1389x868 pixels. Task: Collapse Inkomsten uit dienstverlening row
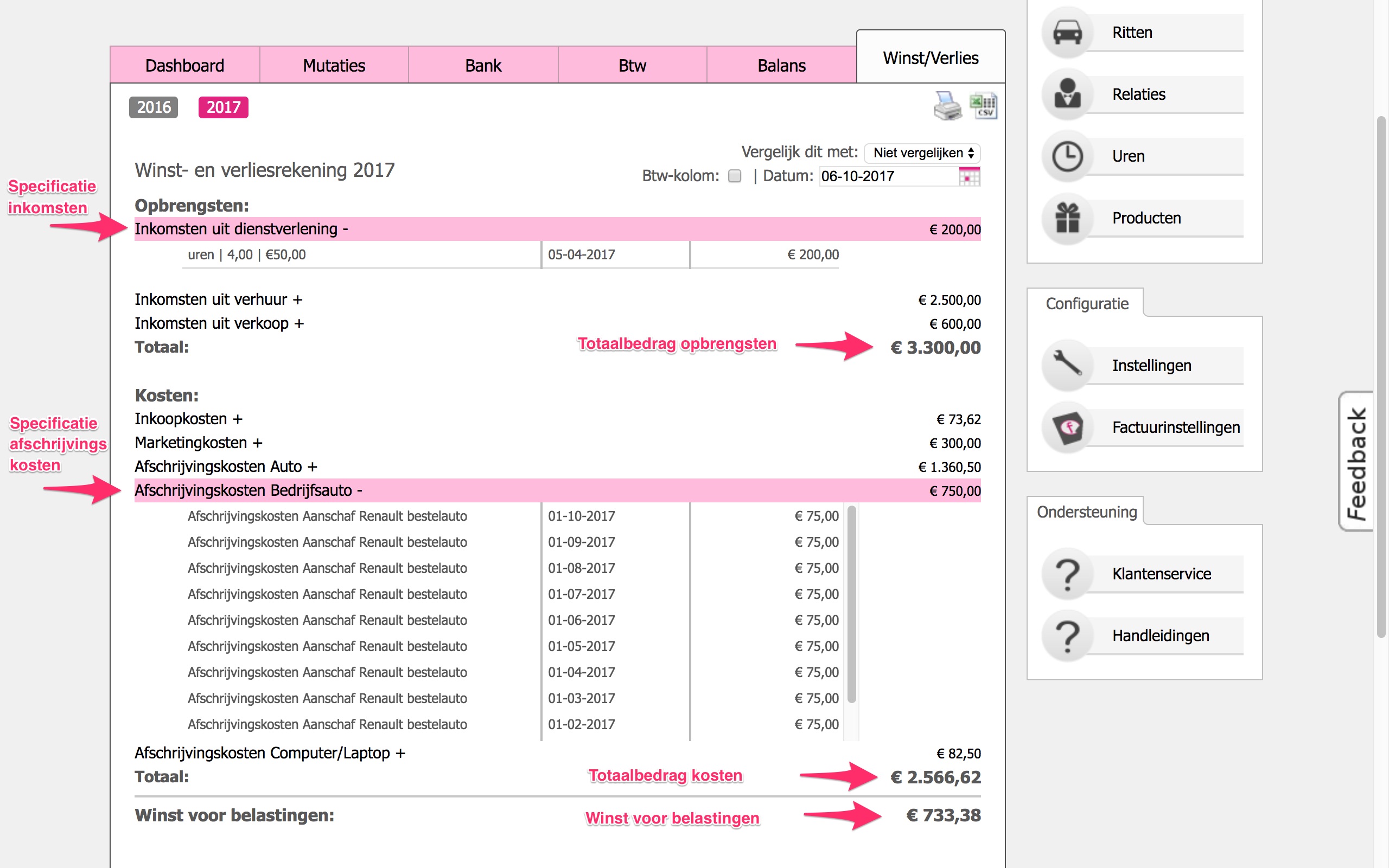(557, 229)
